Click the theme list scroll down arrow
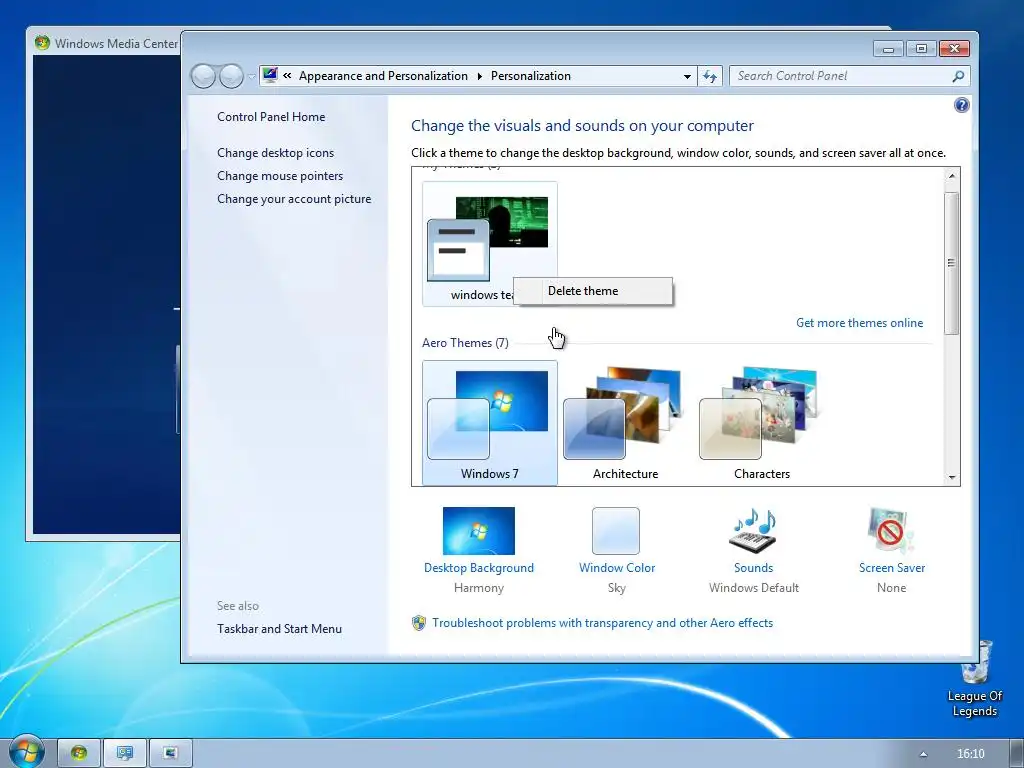Image resolution: width=1024 pixels, height=768 pixels. pyautogui.click(x=952, y=477)
